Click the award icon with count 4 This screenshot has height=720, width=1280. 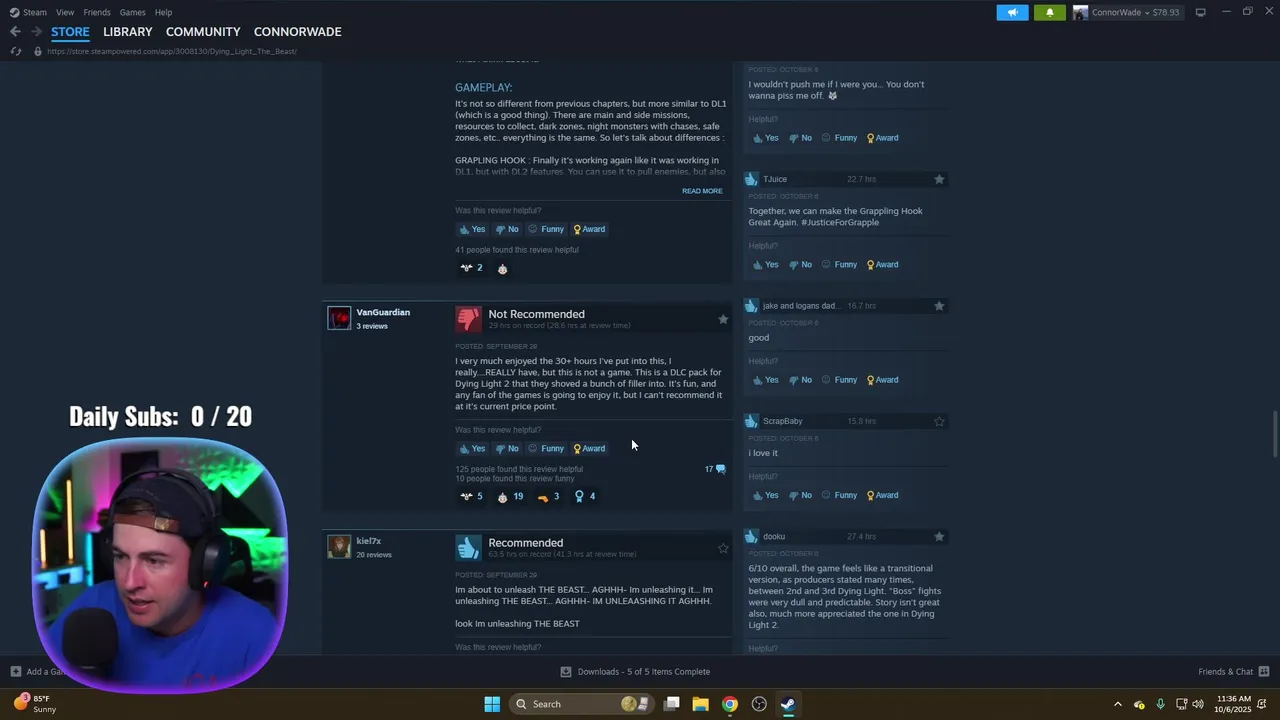tap(585, 496)
